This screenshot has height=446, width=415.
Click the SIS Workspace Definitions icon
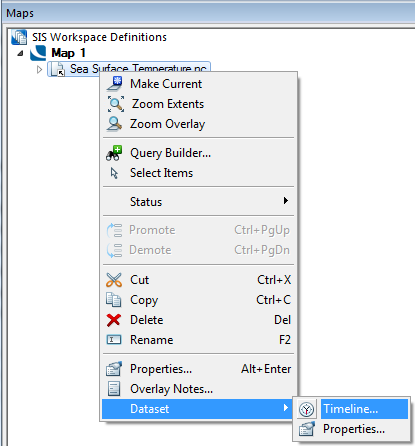[x=19, y=37]
